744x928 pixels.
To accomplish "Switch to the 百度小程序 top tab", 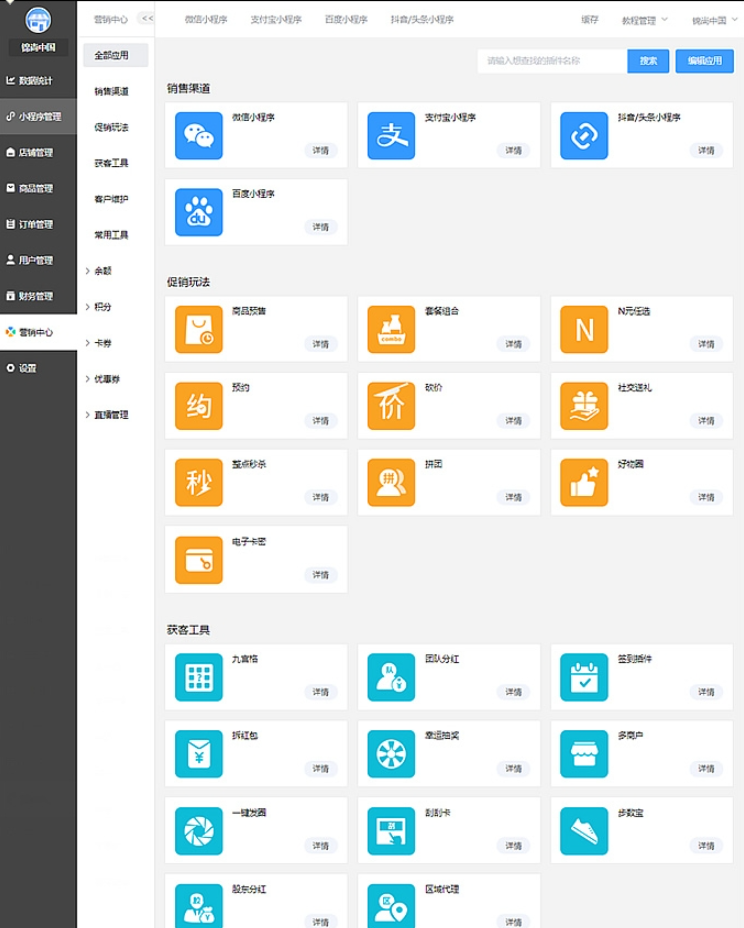I will 346,20.
